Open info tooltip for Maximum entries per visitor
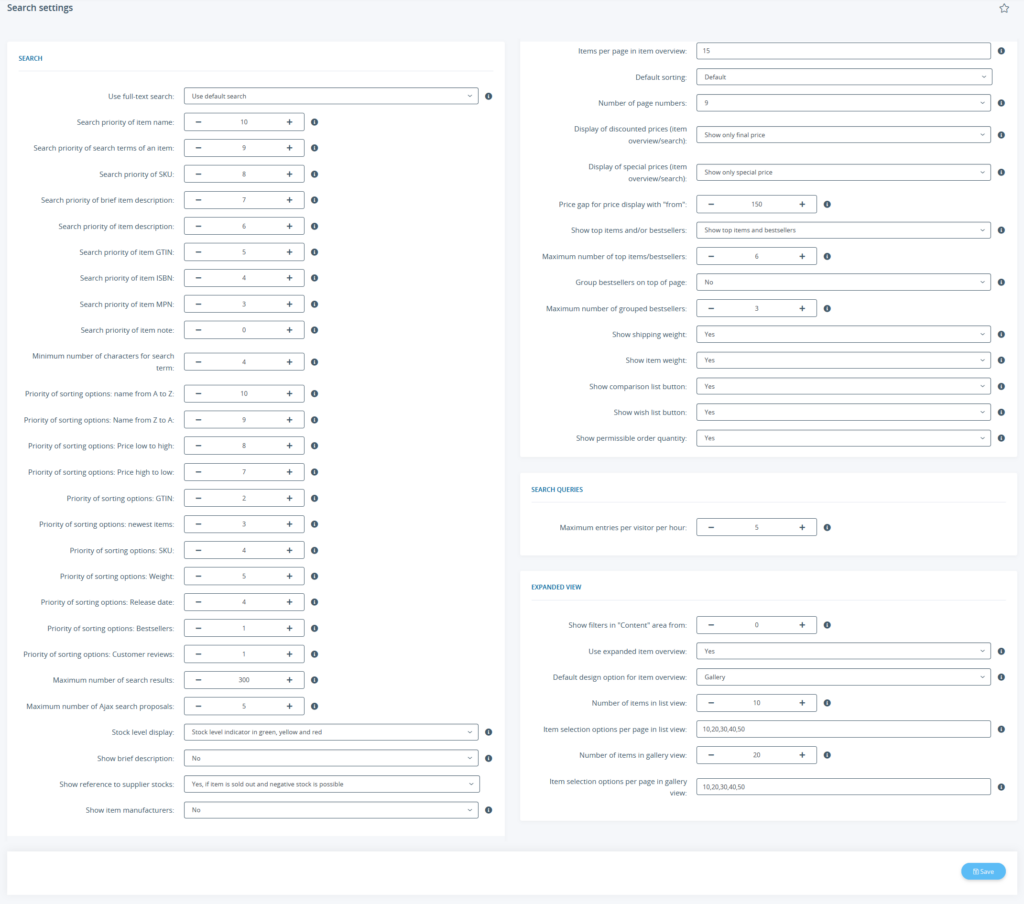 tap(829, 527)
